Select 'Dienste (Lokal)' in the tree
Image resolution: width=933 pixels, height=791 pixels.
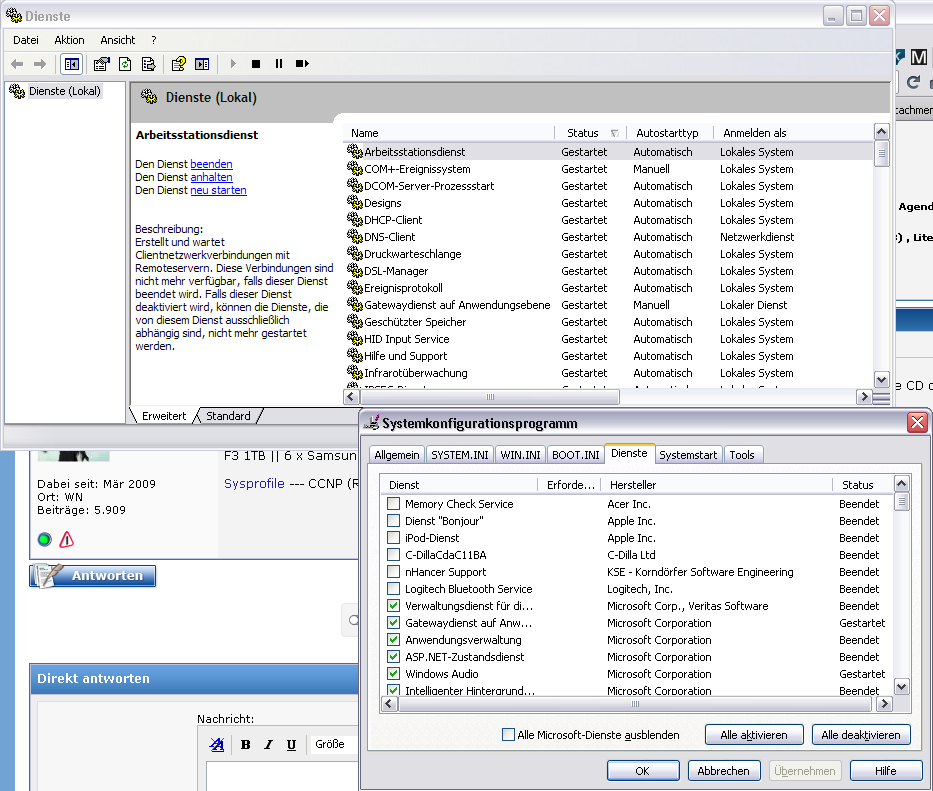(64, 91)
